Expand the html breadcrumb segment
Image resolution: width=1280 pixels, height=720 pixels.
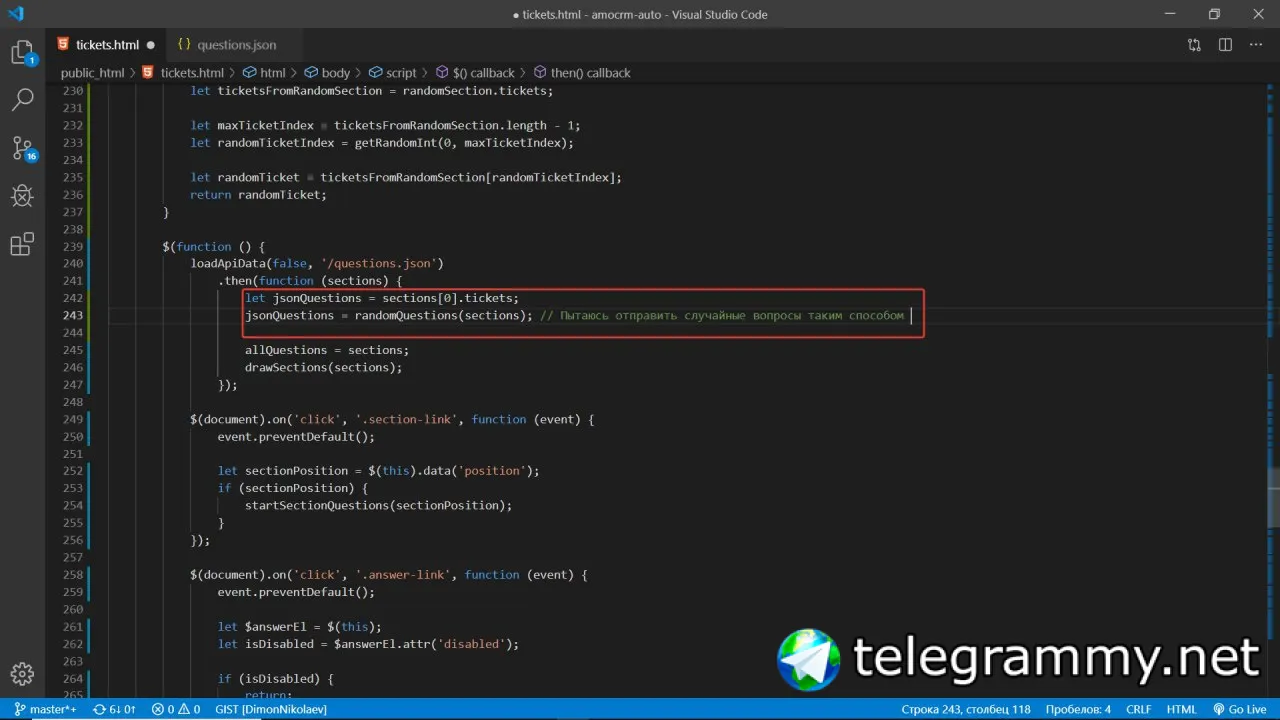pos(272,73)
